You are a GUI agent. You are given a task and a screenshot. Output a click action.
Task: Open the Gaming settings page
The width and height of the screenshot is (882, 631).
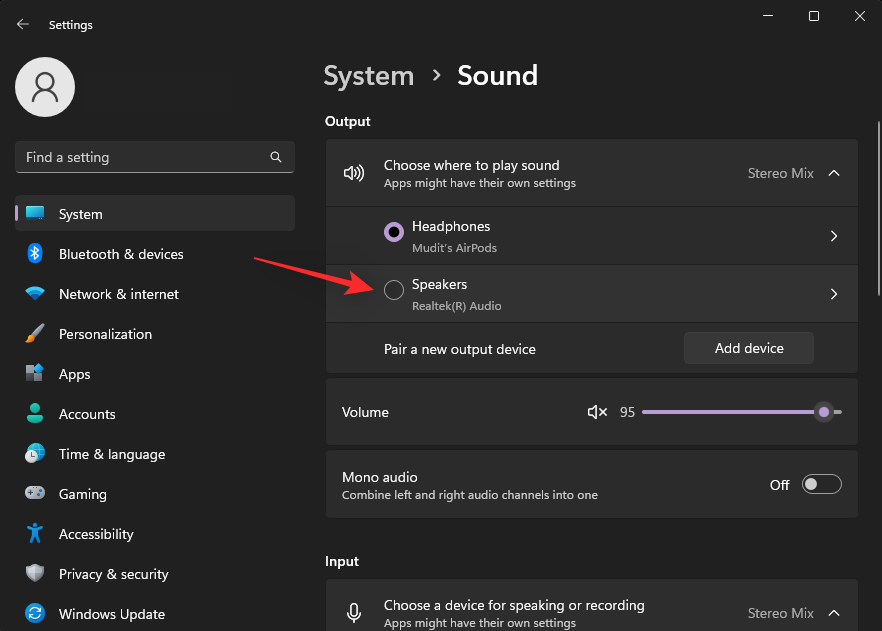(x=82, y=494)
